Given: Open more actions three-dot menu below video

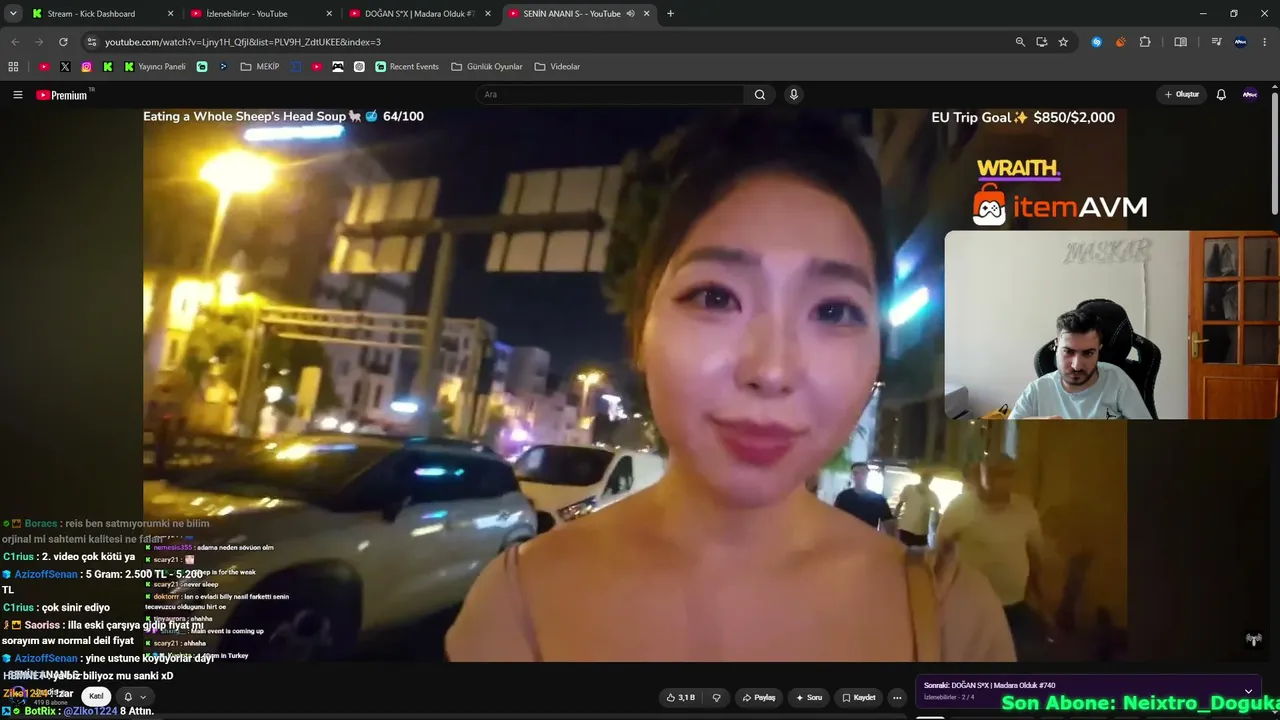Looking at the screenshot, I should pyautogui.click(x=897, y=697).
